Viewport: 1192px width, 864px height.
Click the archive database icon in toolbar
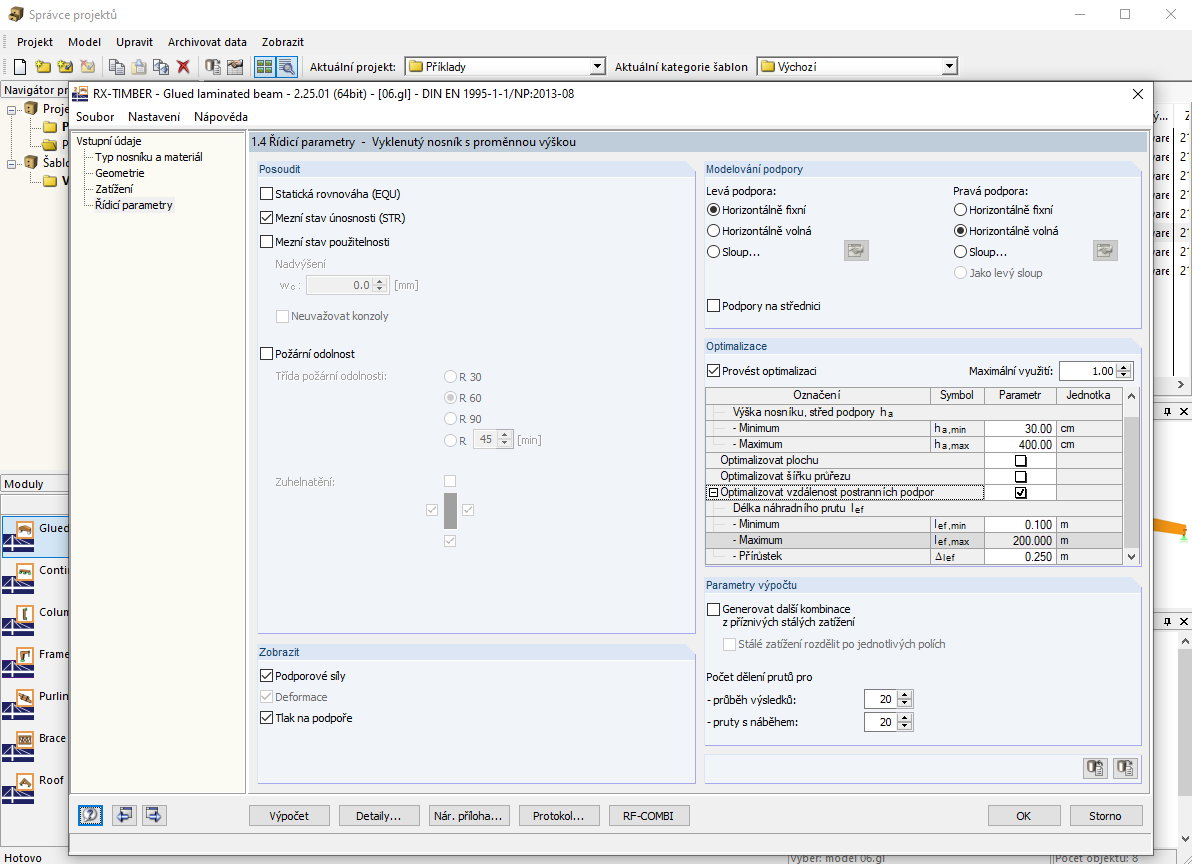coord(213,67)
